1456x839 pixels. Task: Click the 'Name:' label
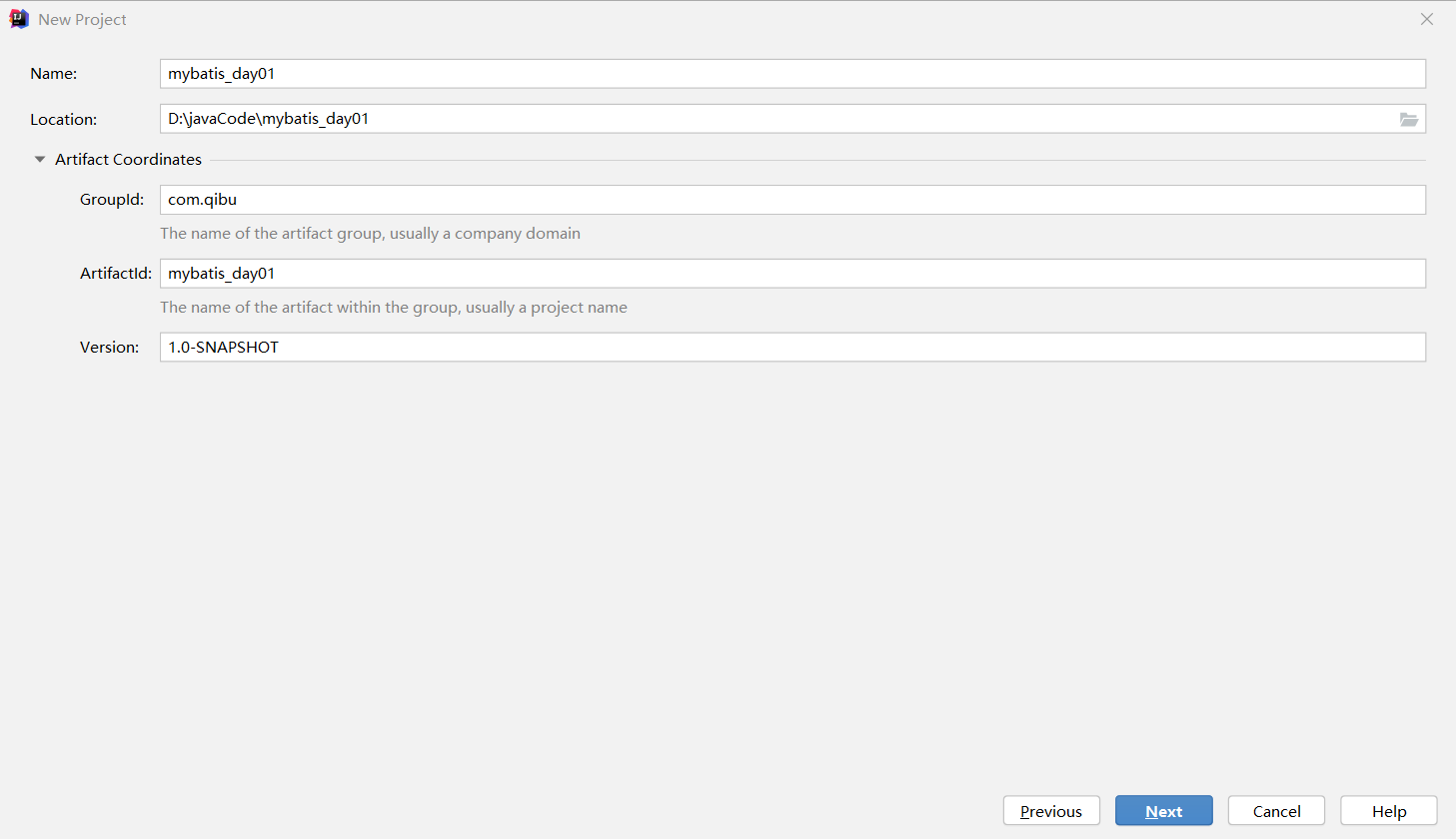click(x=54, y=74)
